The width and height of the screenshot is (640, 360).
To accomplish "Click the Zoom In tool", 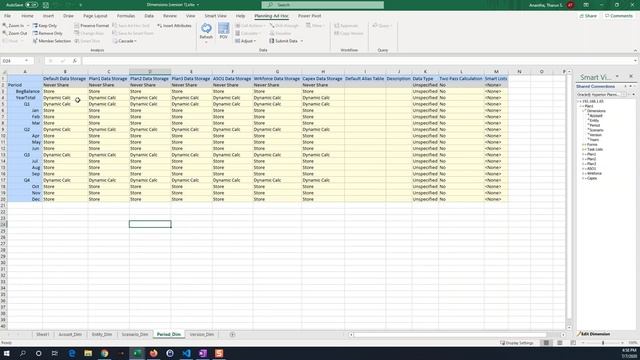I will [x=13, y=25].
